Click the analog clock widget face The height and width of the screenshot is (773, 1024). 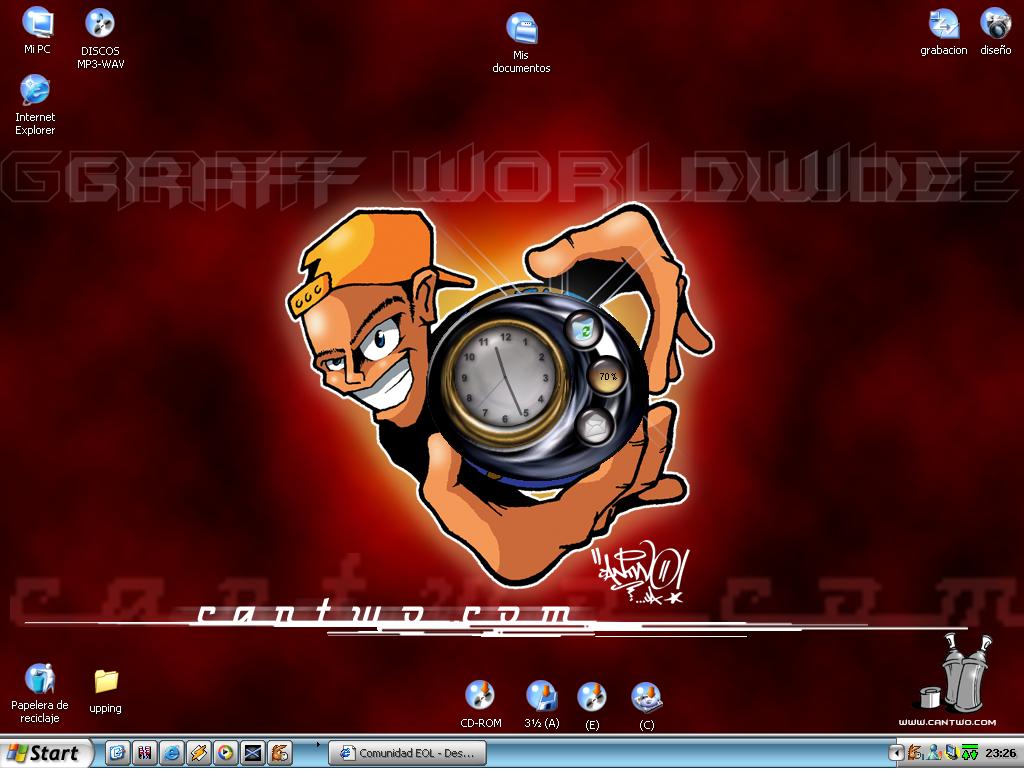[x=504, y=377]
